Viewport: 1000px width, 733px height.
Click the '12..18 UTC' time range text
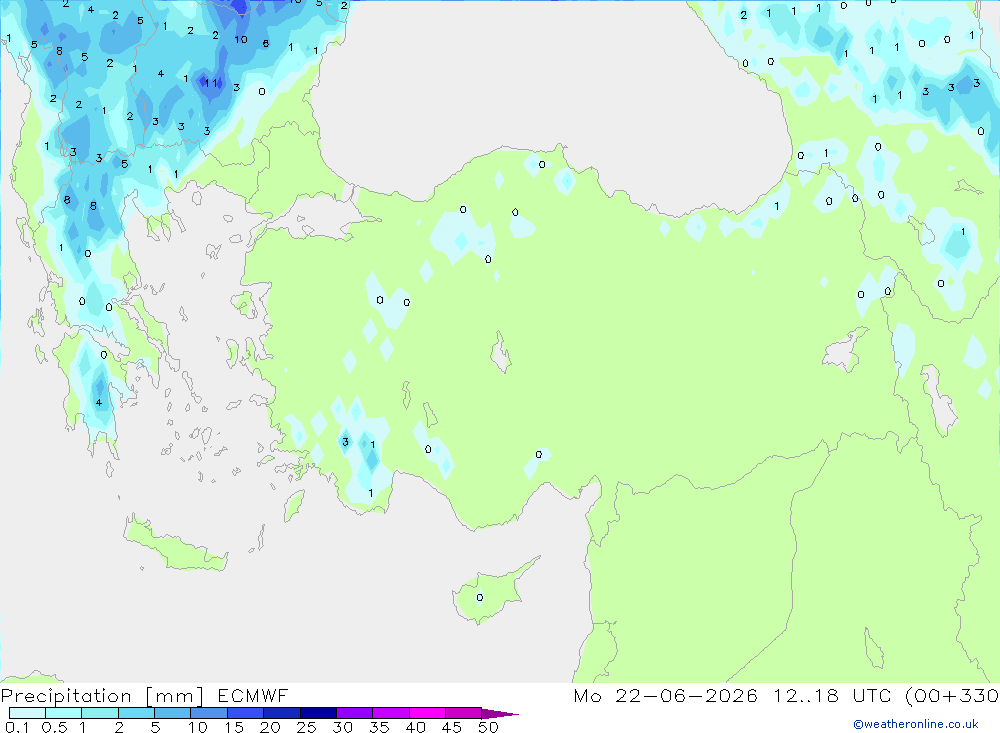[x=832, y=695]
